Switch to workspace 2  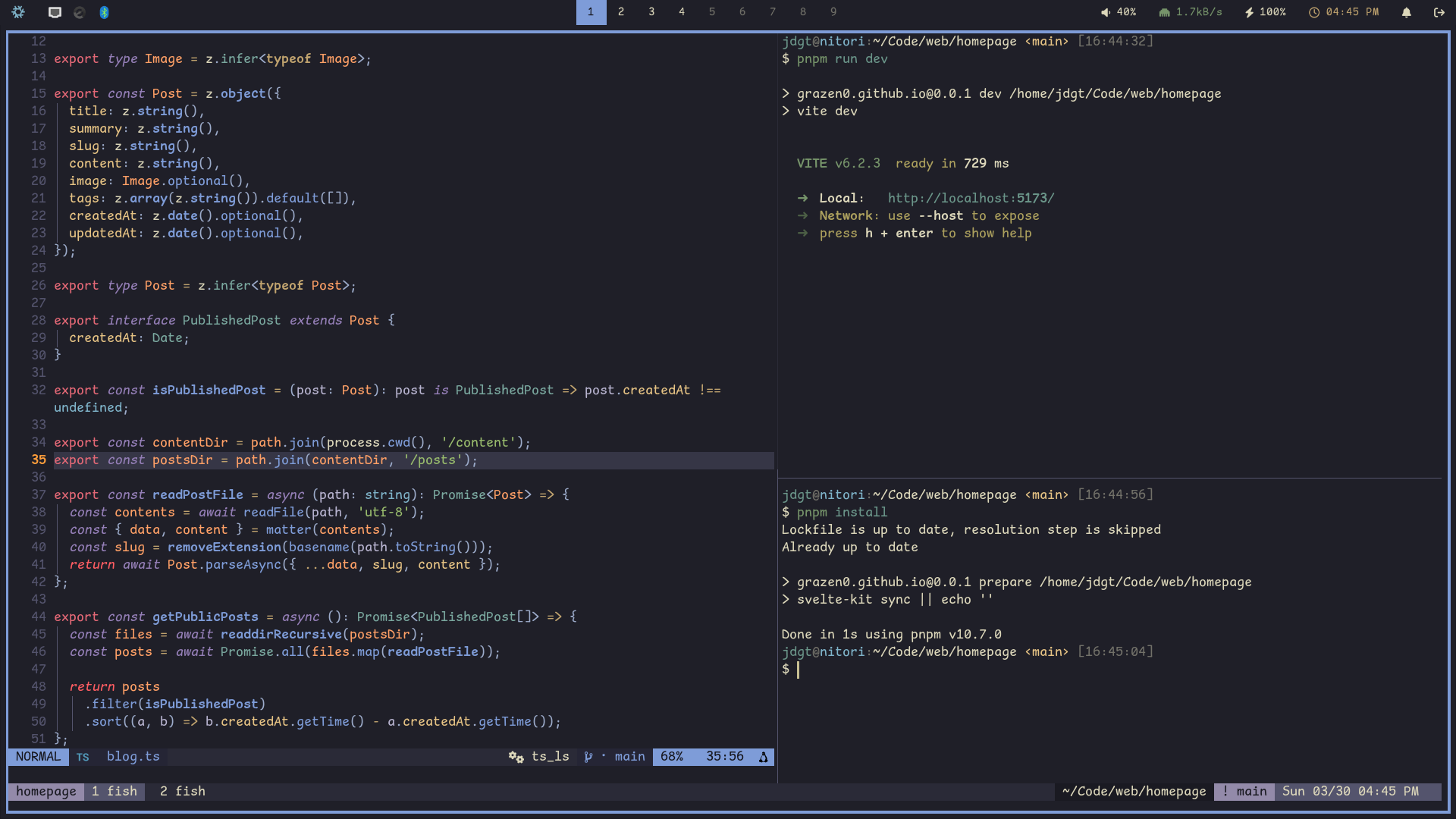621,12
